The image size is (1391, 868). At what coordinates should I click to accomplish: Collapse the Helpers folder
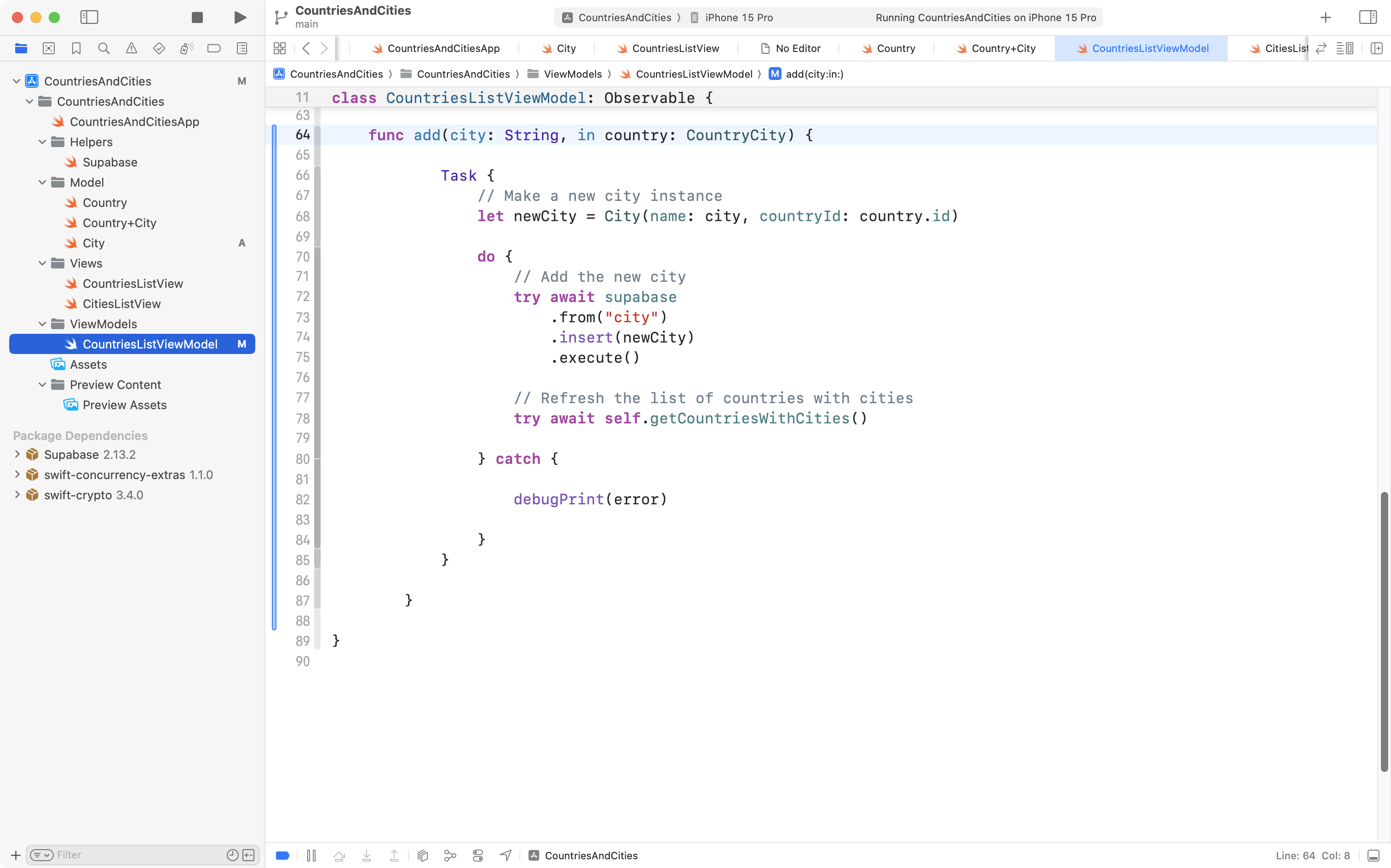[42, 142]
